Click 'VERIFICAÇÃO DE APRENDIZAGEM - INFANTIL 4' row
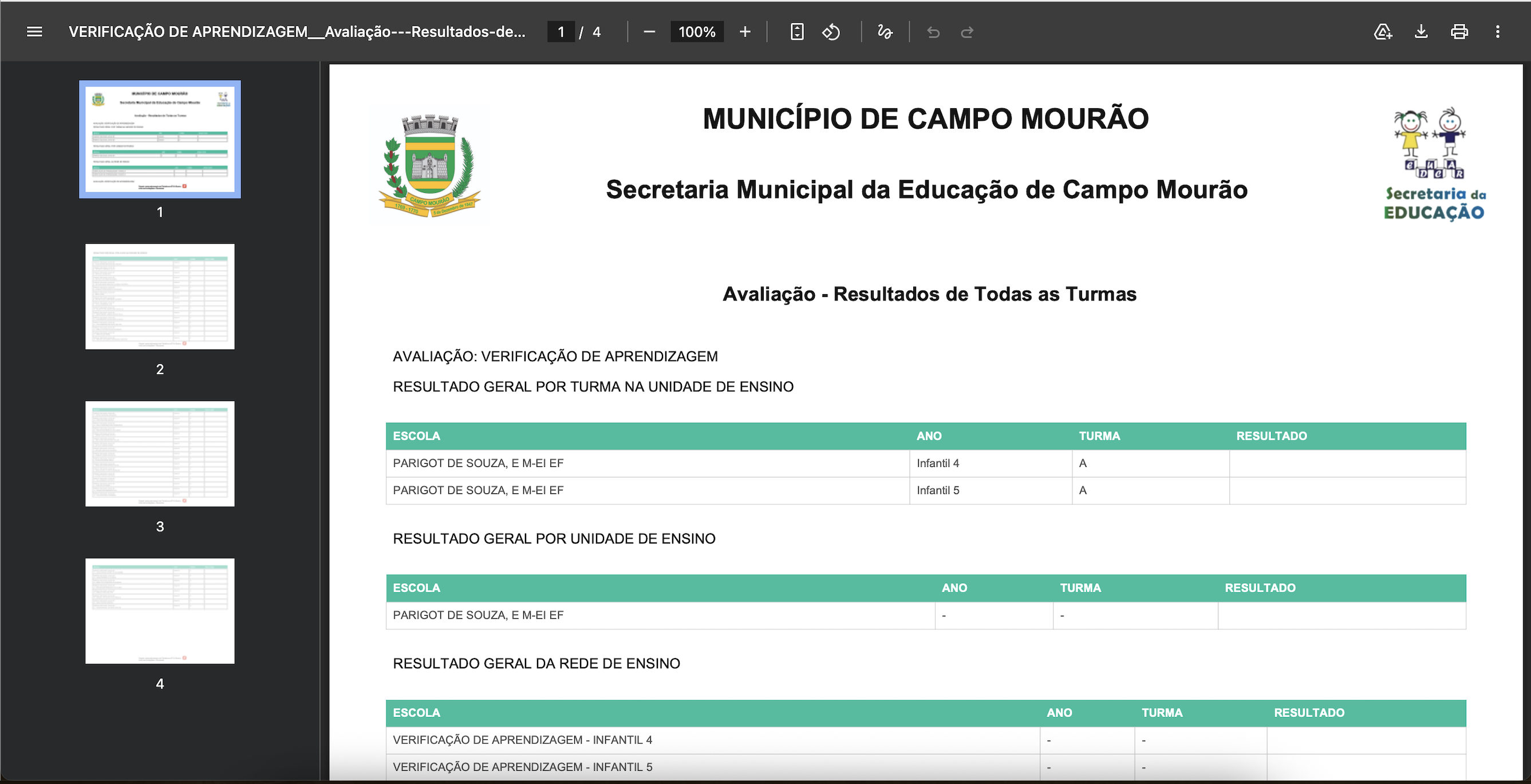This screenshot has height=784, width=1531. click(926, 740)
